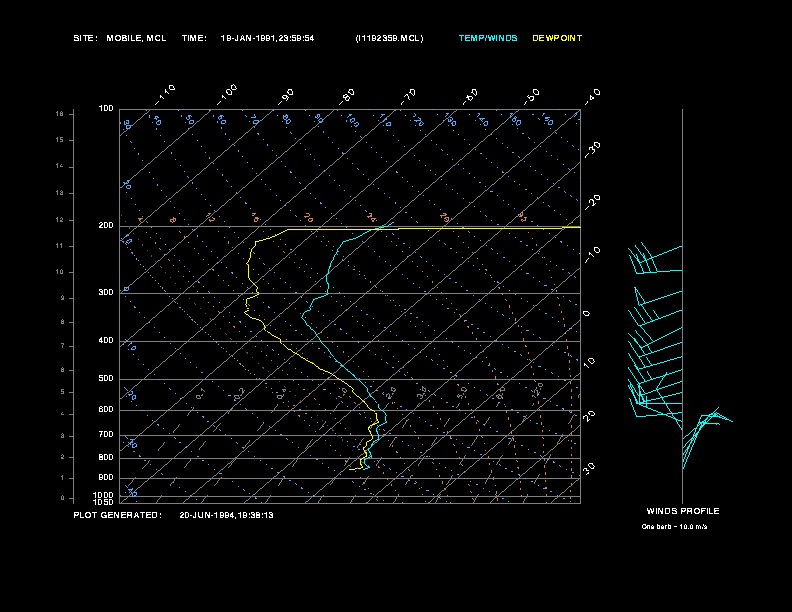Click the -80 temperature label on top
This screenshot has width=792, height=612.
(347, 96)
